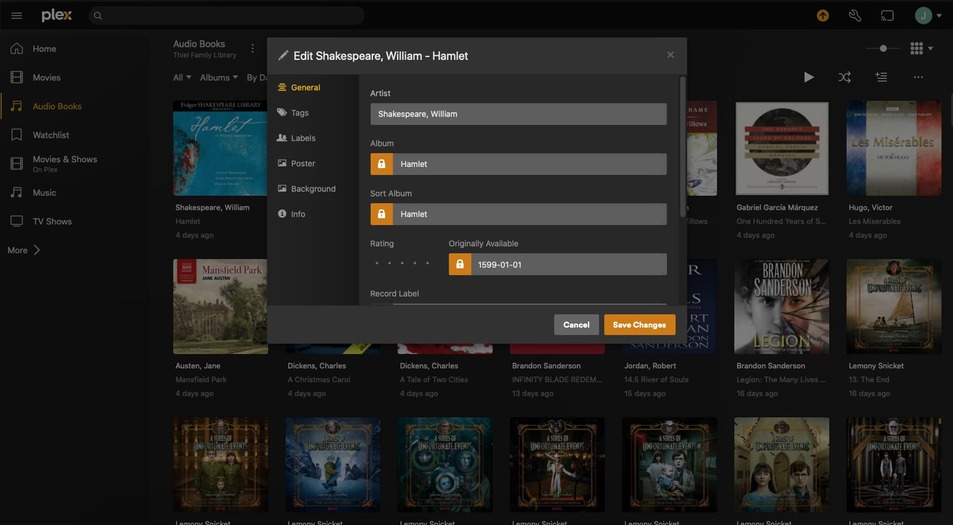Expand the More section in sidebar

coord(24,250)
